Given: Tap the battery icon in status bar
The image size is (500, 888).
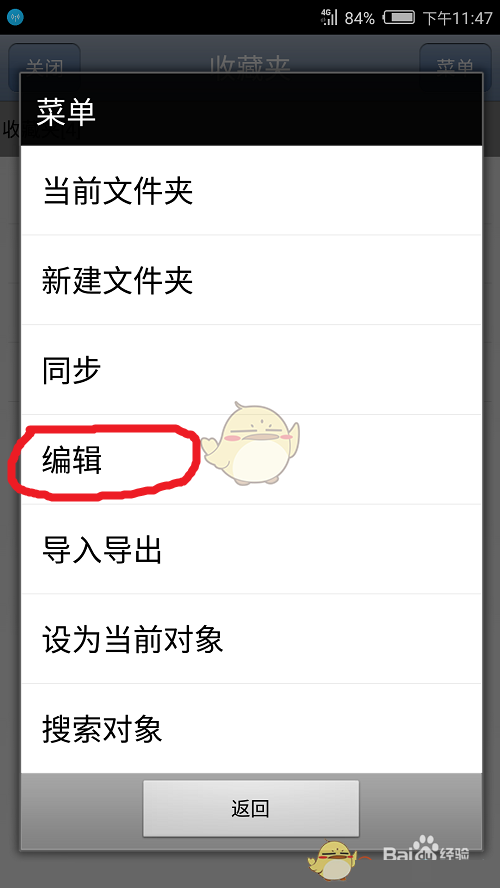Looking at the screenshot, I should point(399,18).
